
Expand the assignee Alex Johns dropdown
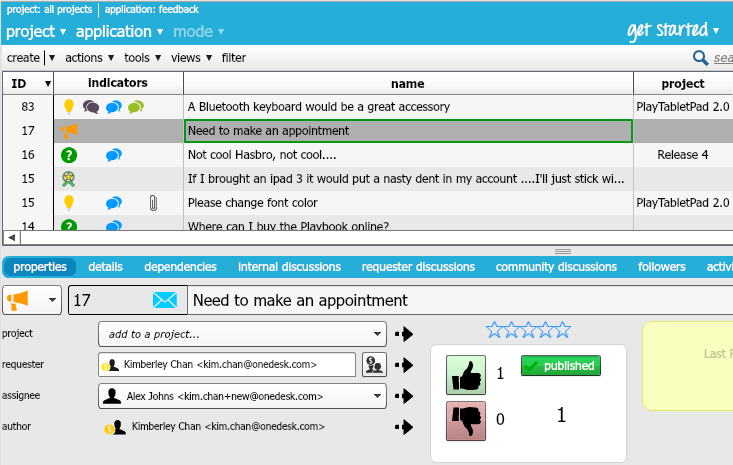pyautogui.click(x=242, y=397)
